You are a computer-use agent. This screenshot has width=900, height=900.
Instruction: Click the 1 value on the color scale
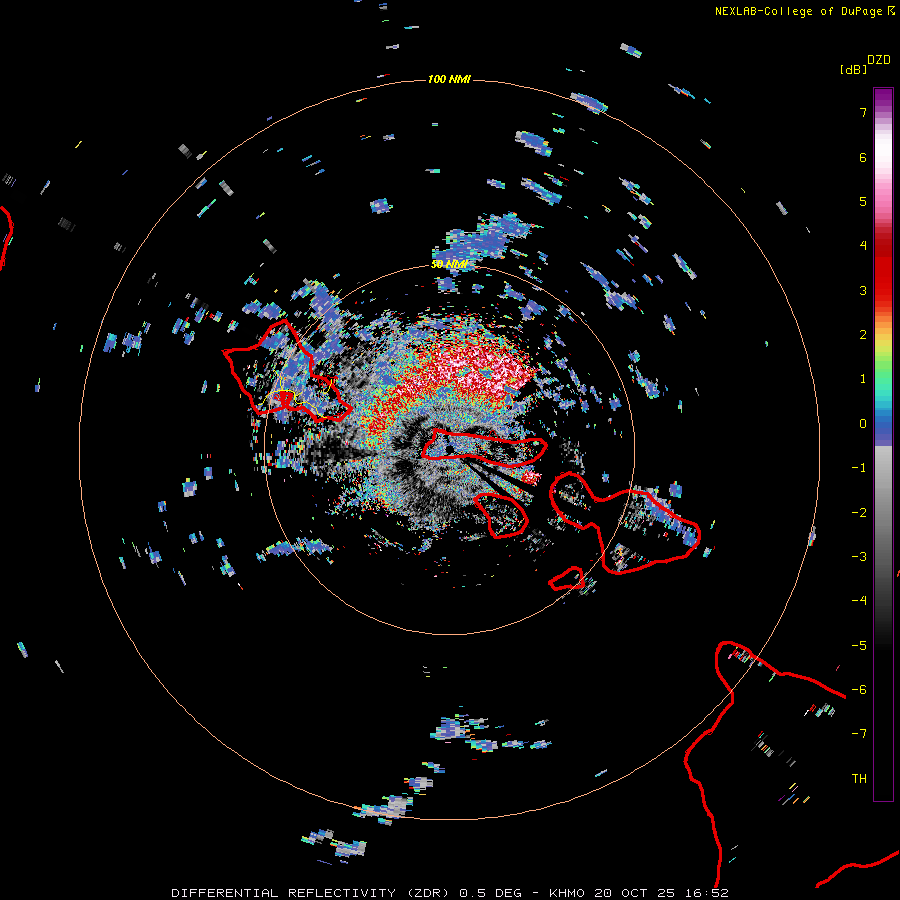(x=863, y=379)
